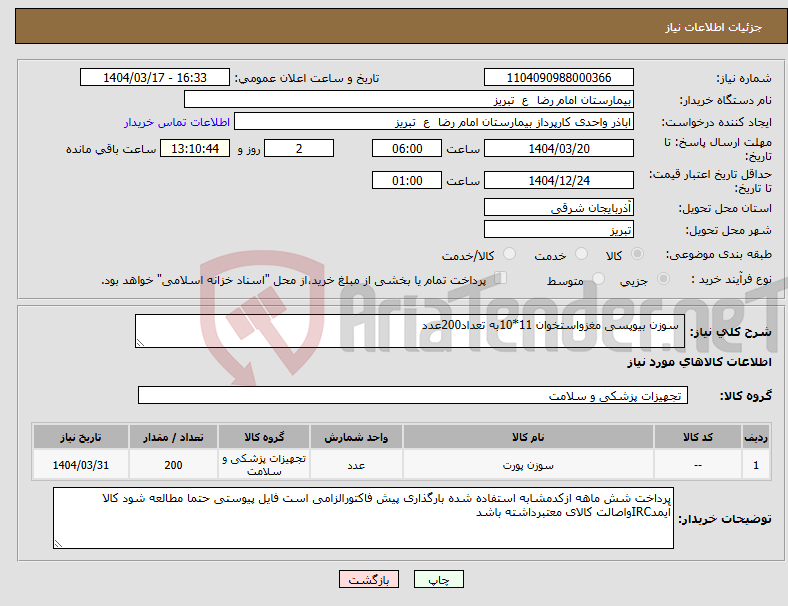Click the چاپ print button
The width and height of the screenshot is (788, 606).
click(439, 579)
